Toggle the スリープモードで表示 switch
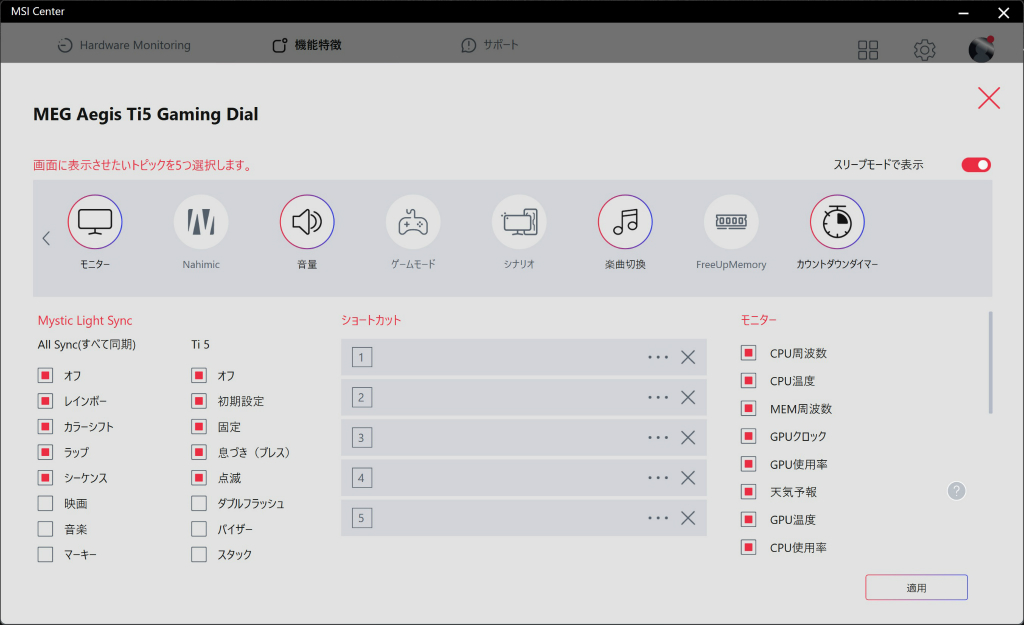1024x625 pixels. [976, 165]
